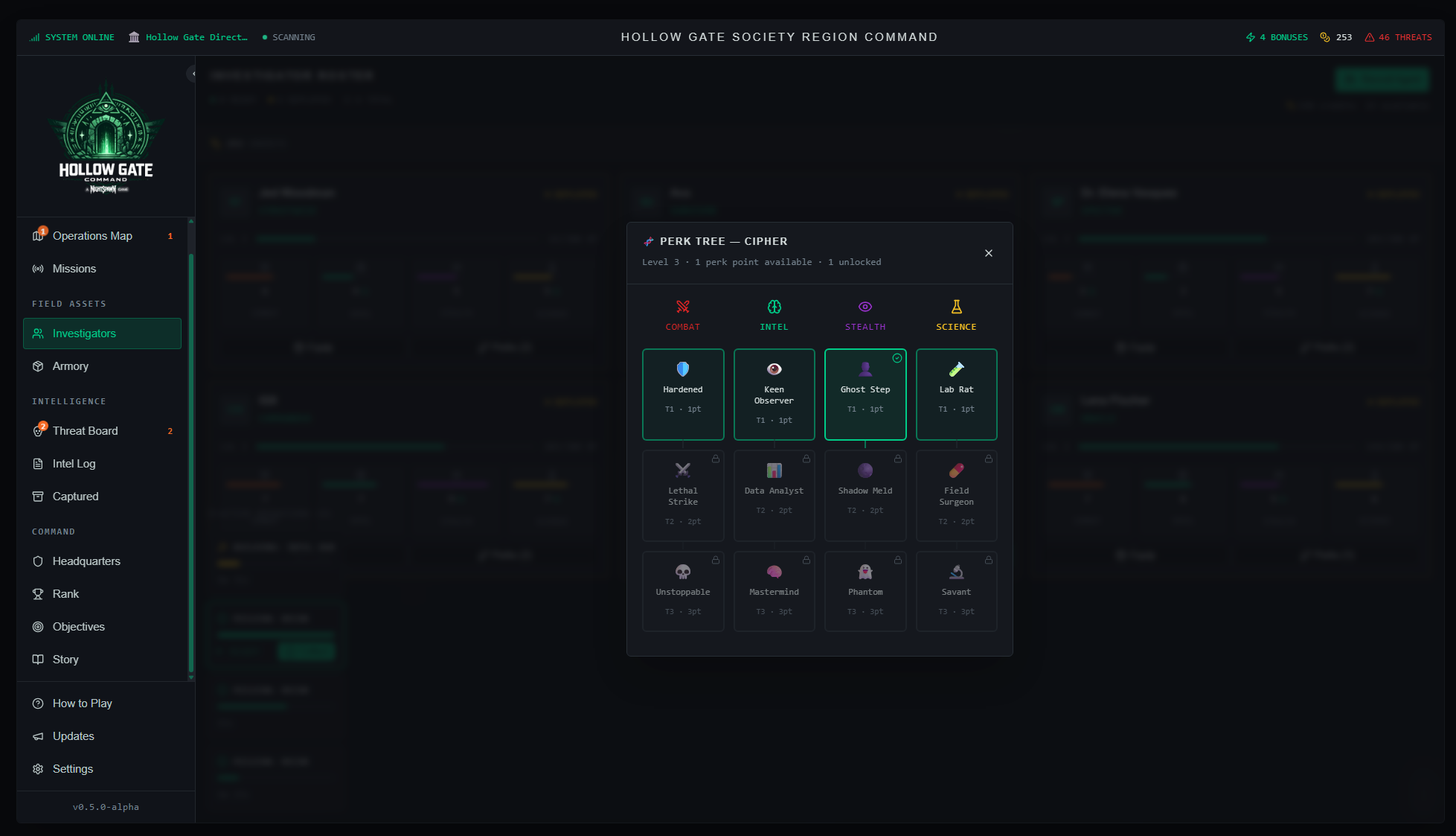Click the locked Mastermind brain perk
The image size is (1456, 836).
(774, 592)
